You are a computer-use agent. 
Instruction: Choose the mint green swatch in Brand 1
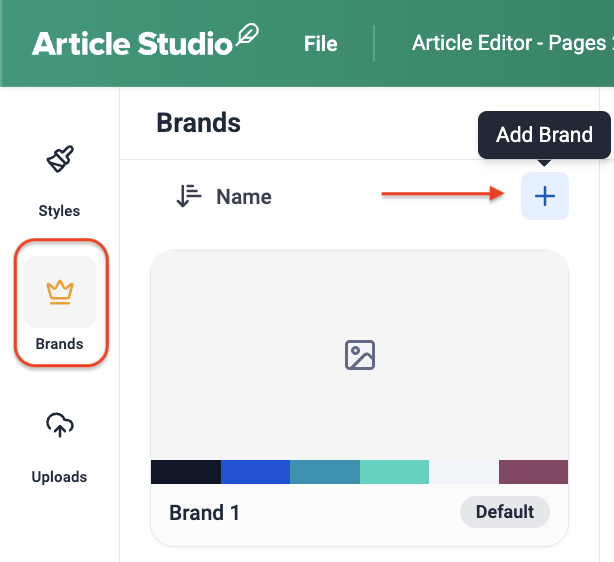coord(394,472)
